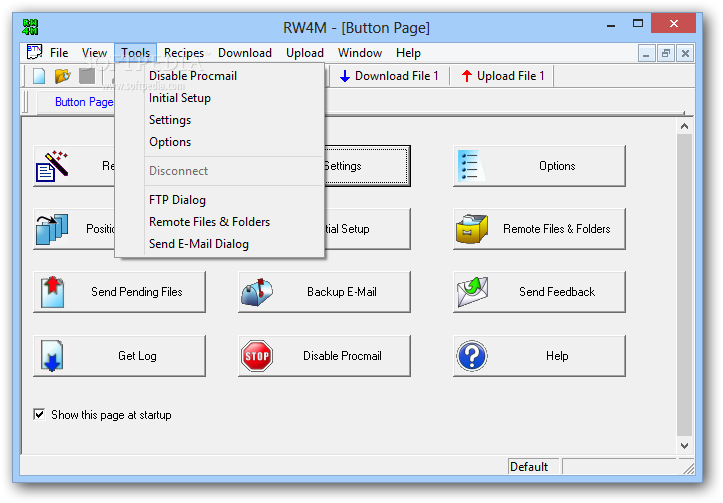Click the envelope Send Feedback icon
The image size is (723, 503).
pyautogui.click(x=472, y=292)
